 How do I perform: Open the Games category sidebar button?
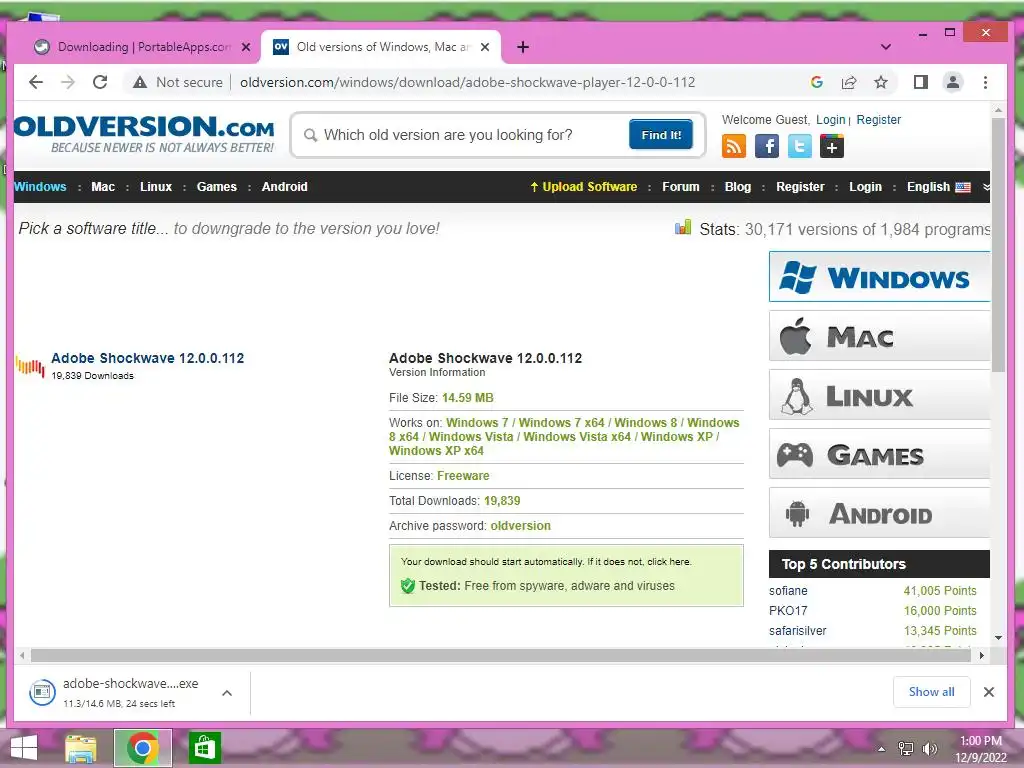coord(880,454)
